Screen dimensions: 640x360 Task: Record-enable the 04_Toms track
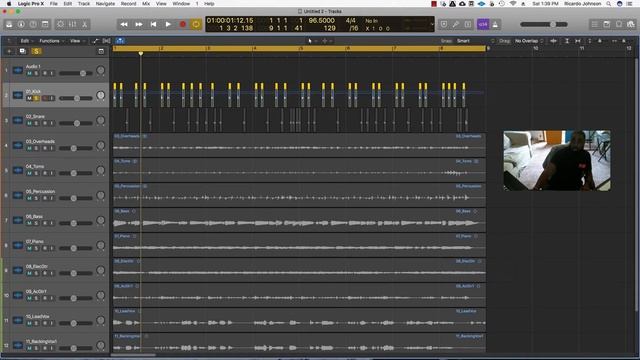click(x=44, y=173)
